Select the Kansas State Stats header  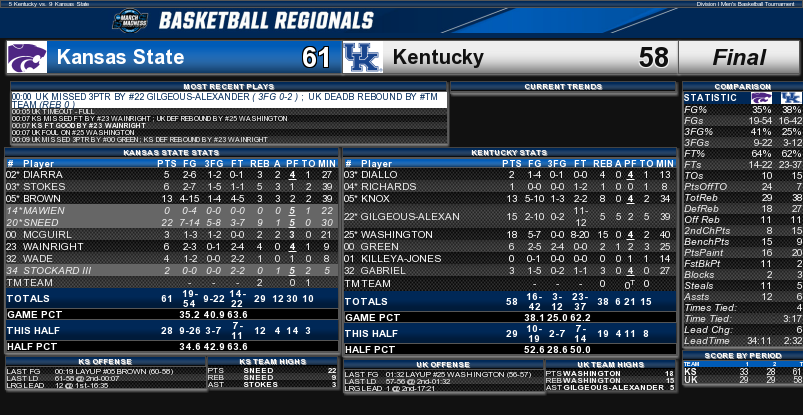172,152
